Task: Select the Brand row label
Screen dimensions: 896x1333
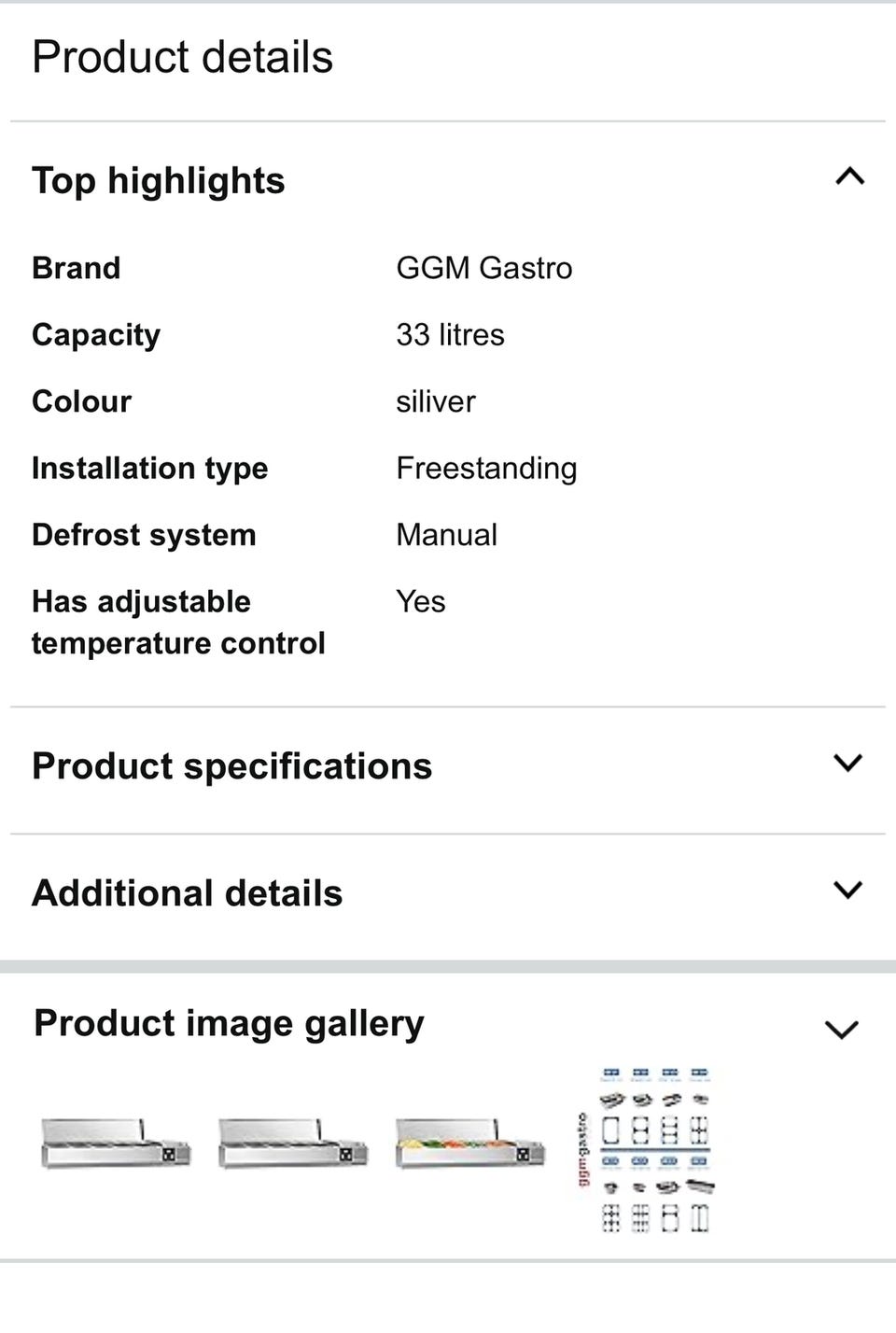Action: pos(77,268)
